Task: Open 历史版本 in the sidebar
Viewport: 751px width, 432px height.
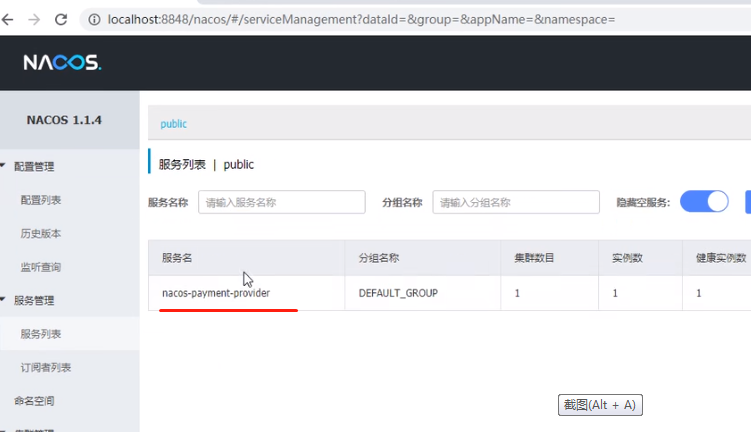Action: pyautogui.click(x=41, y=233)
